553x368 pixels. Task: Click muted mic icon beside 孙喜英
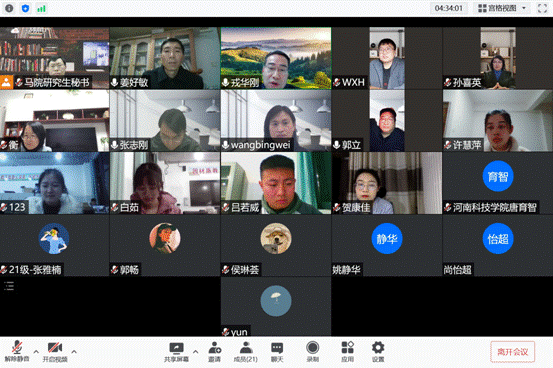pyautogui.click(x=448, y=83)
